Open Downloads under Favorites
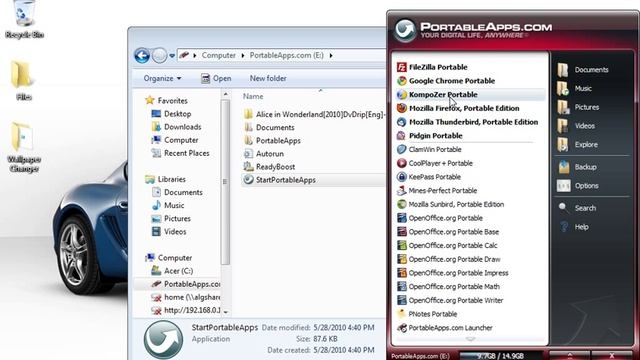 coord(176,127)
